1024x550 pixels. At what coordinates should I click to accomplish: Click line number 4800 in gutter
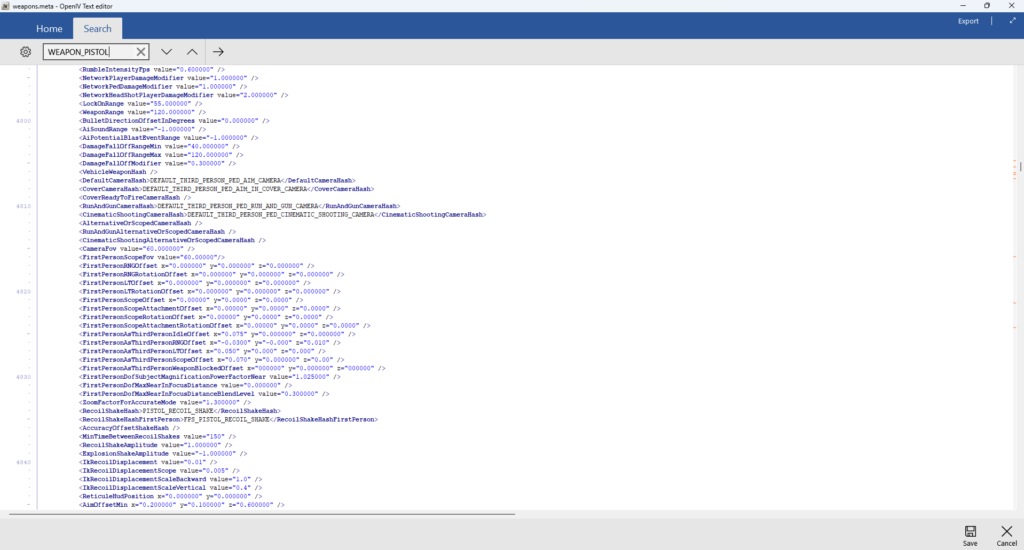[x=24, y=121]
